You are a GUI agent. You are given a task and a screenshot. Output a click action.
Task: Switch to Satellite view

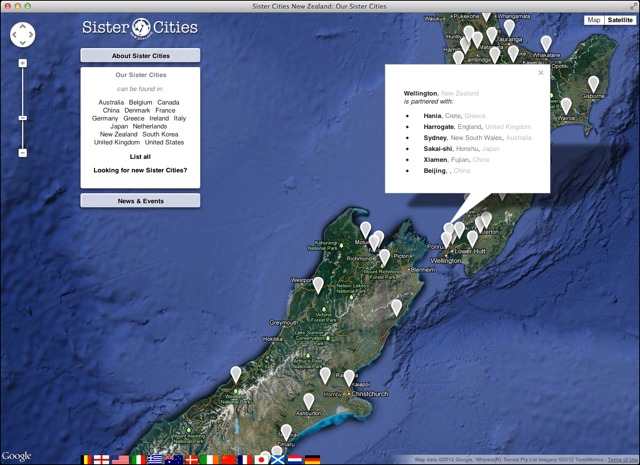pos(620,20)
